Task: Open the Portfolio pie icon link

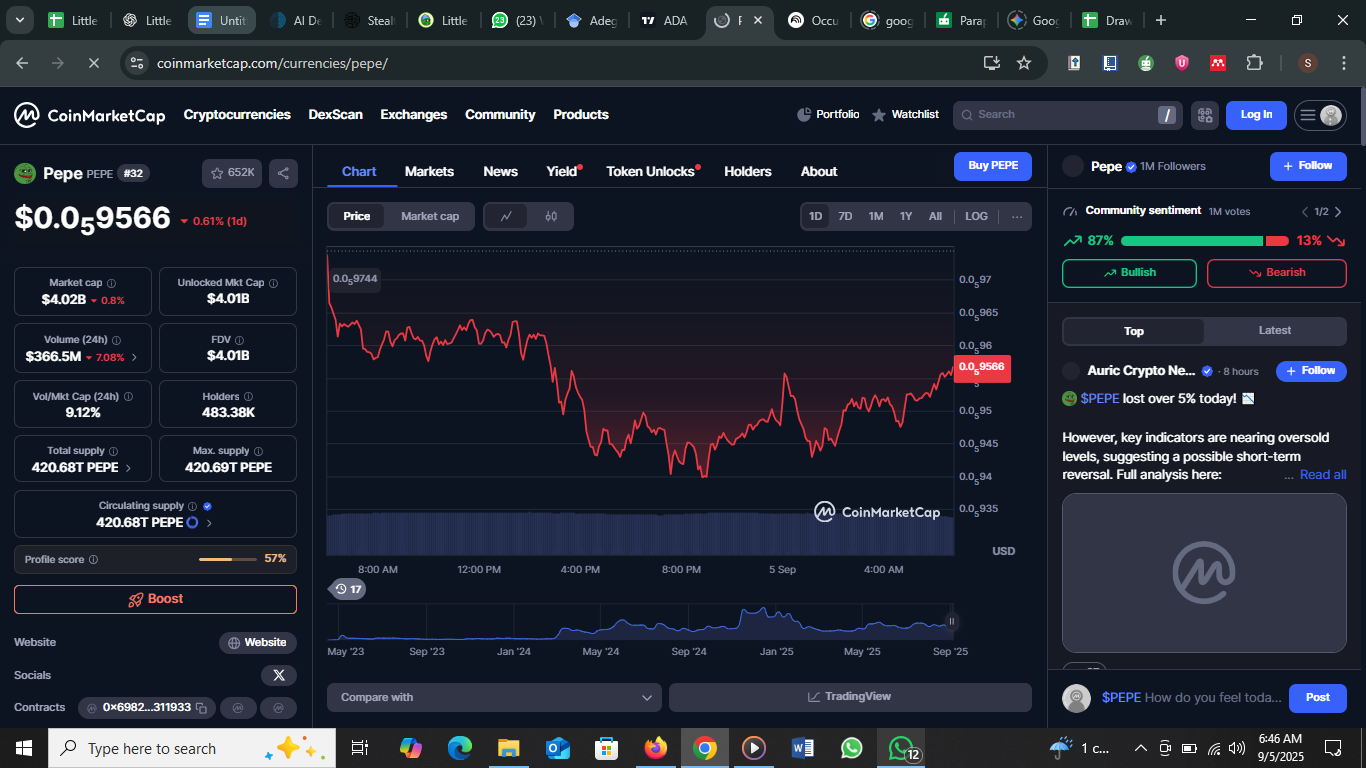Action: pos(828,115)
